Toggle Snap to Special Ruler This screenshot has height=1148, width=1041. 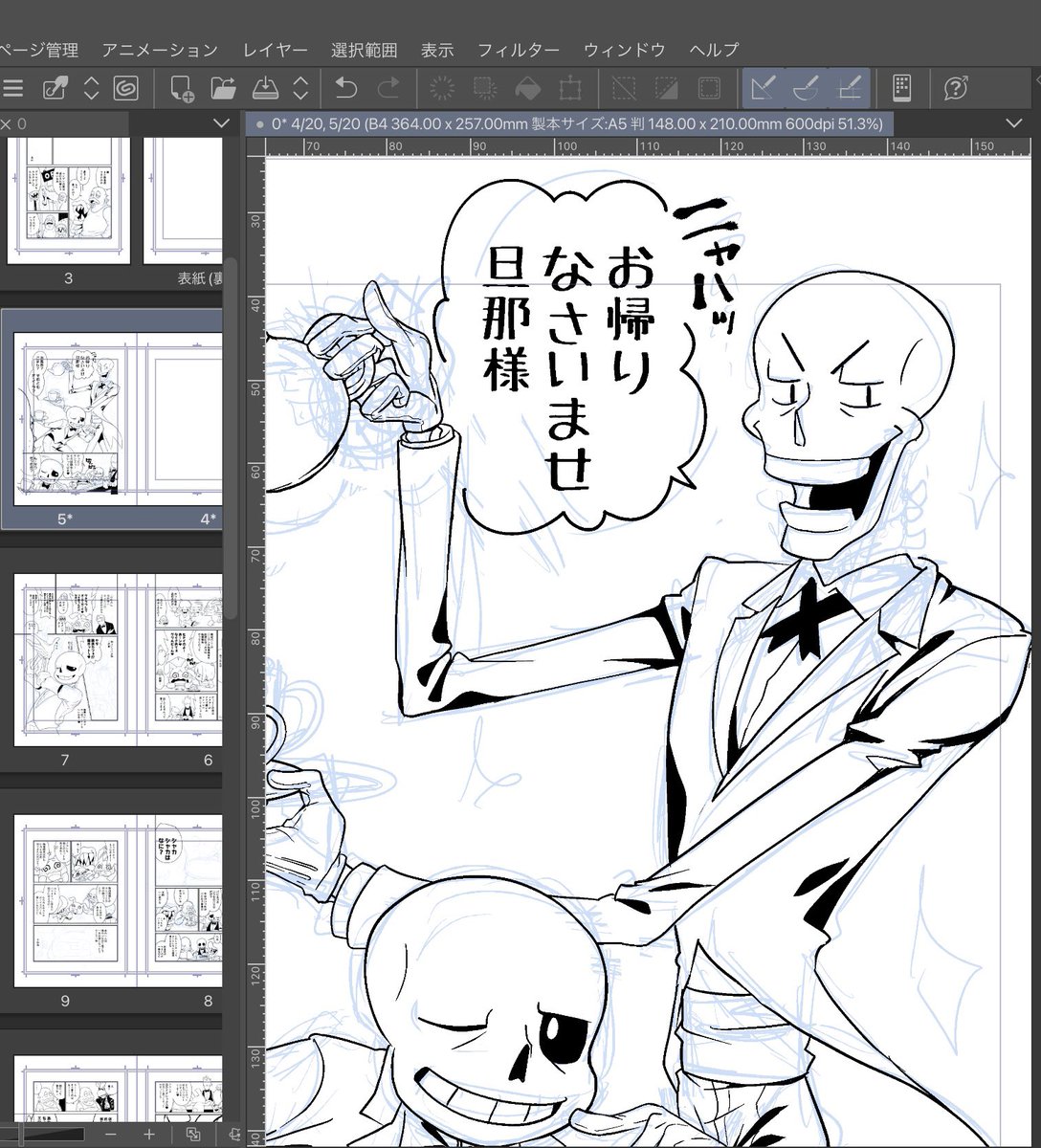(x=806, y=89)
